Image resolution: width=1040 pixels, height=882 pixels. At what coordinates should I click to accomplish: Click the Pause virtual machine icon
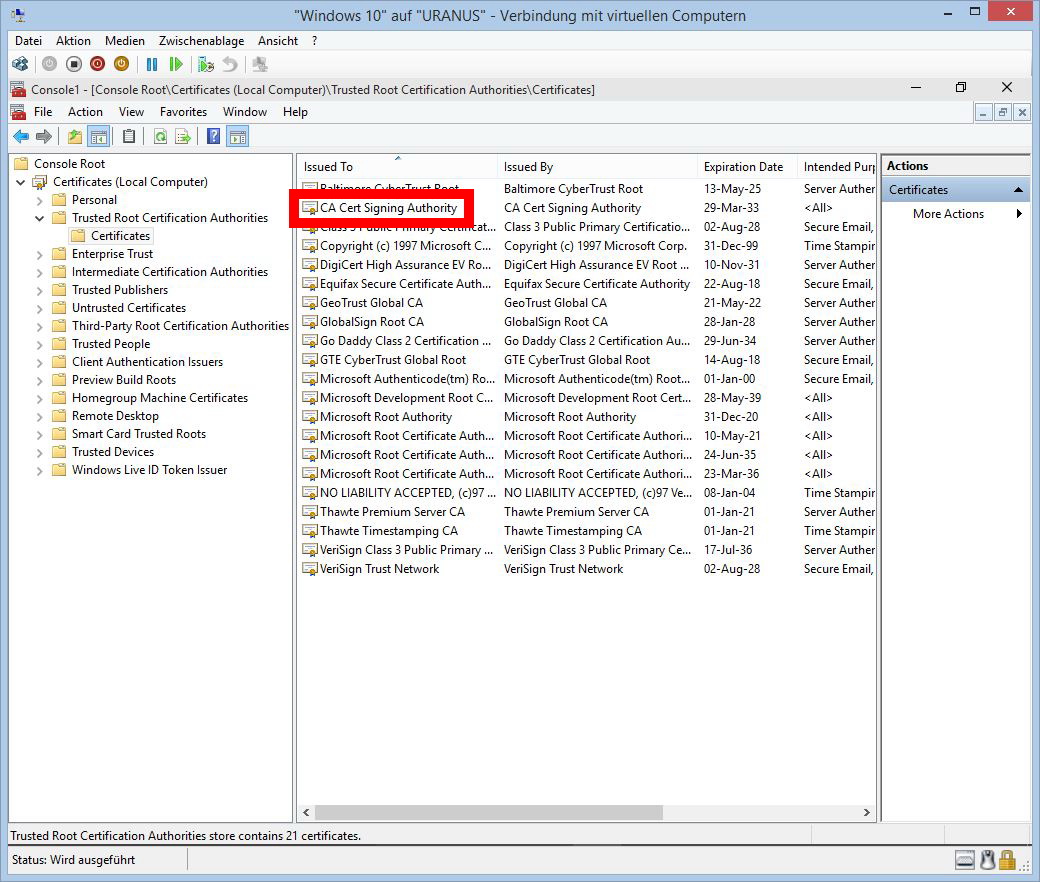pyautogui.click(x=152, y=64)
